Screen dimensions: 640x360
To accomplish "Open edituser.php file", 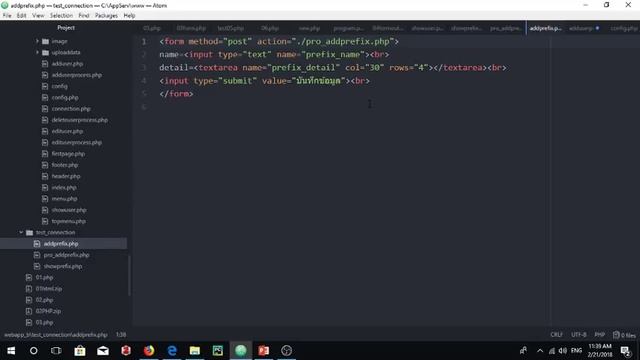I will pyautogui.click(x=67, y=131).
